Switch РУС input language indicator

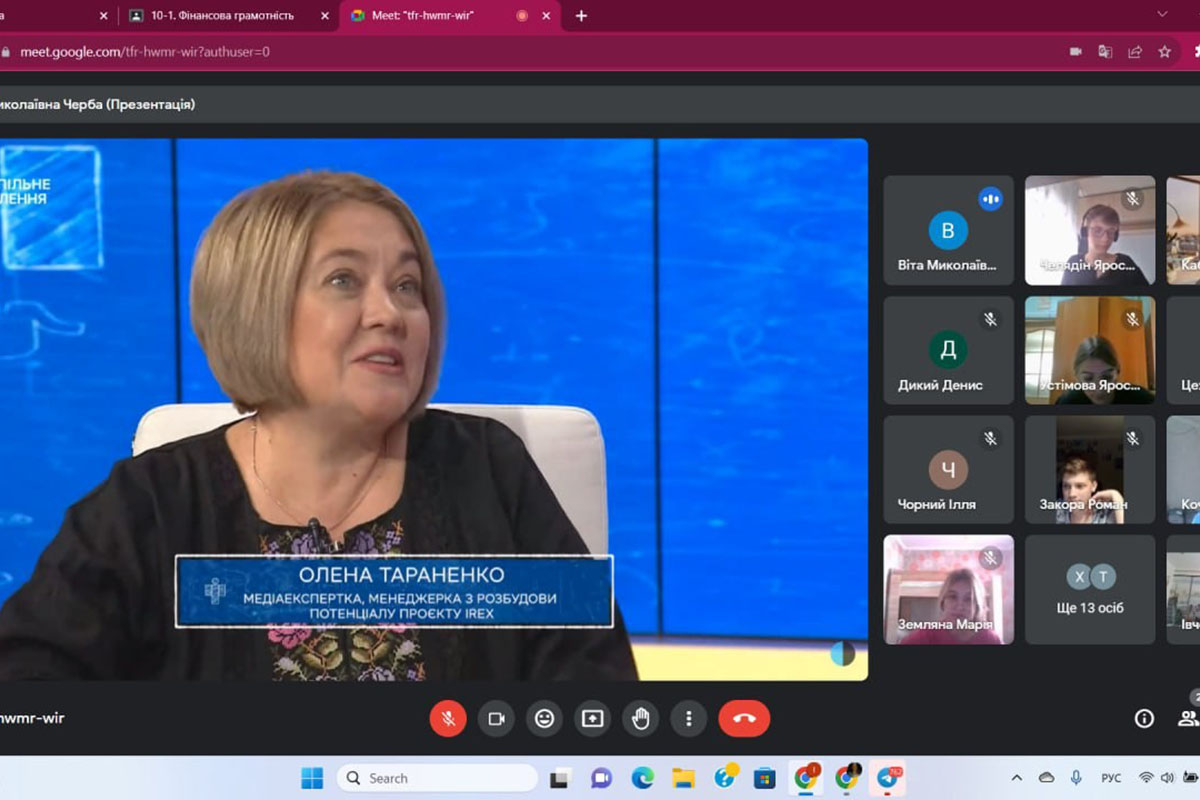[1111, 778]
